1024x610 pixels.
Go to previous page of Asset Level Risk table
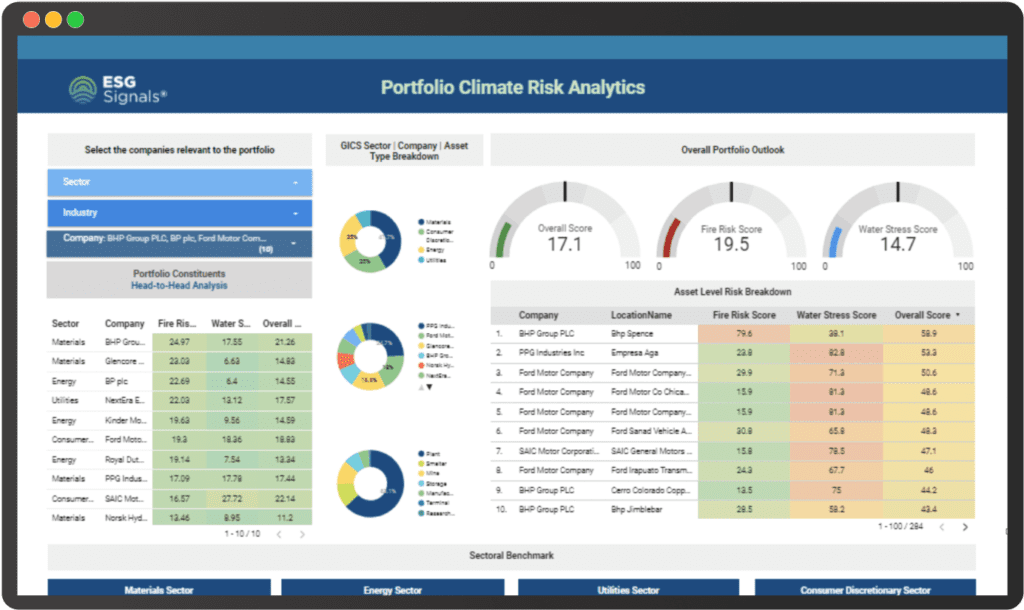[942, 526]
